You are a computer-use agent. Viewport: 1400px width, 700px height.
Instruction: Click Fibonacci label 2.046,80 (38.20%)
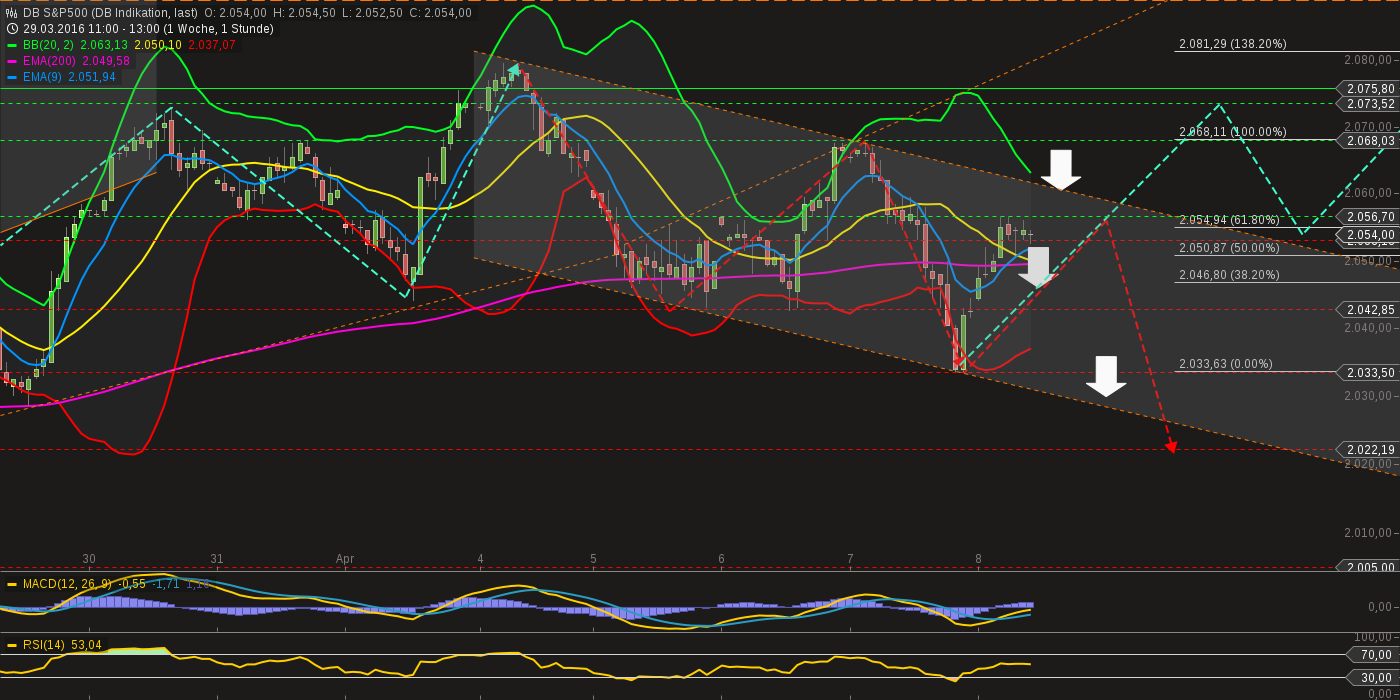pos(1229,274)
